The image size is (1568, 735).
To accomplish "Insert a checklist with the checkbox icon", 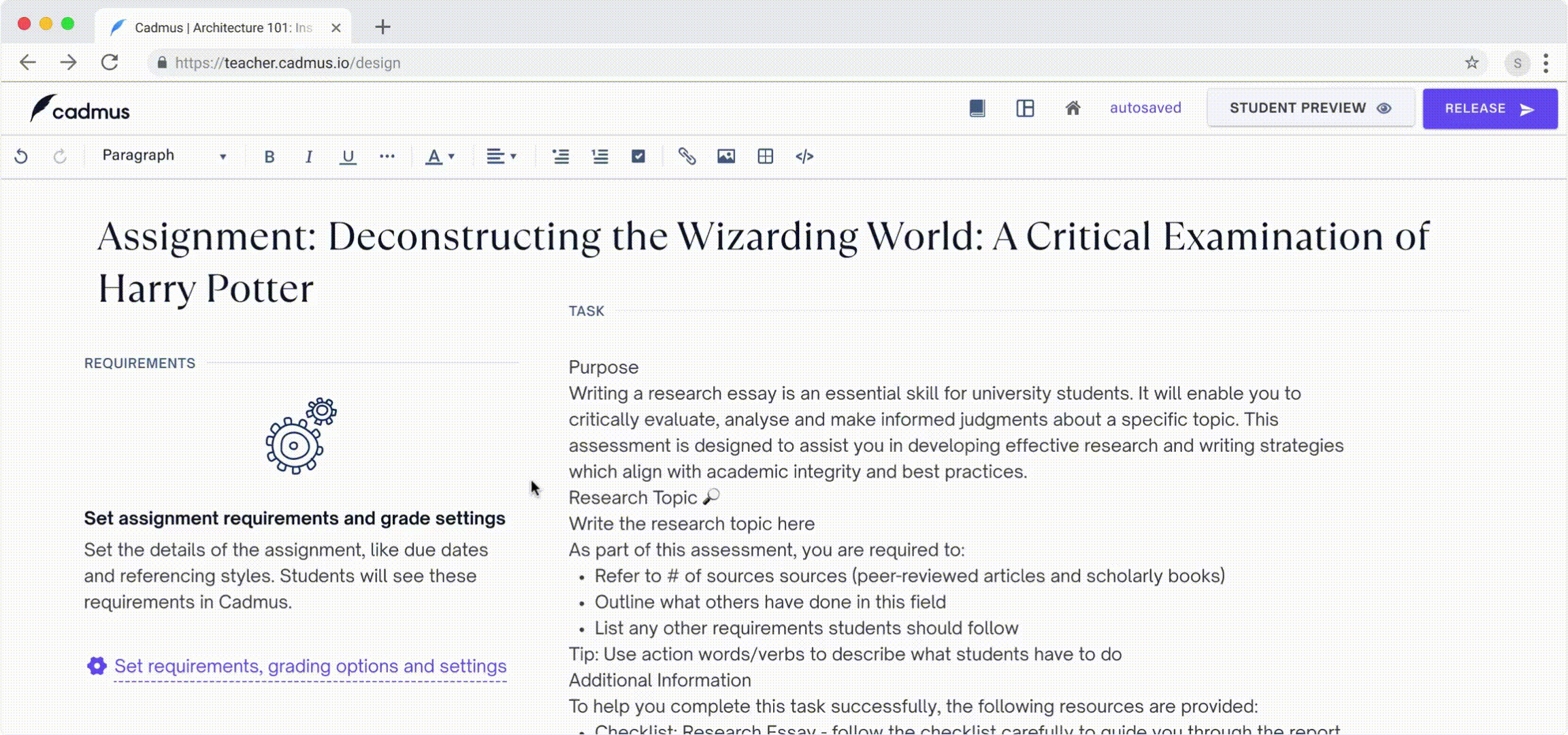I will [x=638, y=157].
